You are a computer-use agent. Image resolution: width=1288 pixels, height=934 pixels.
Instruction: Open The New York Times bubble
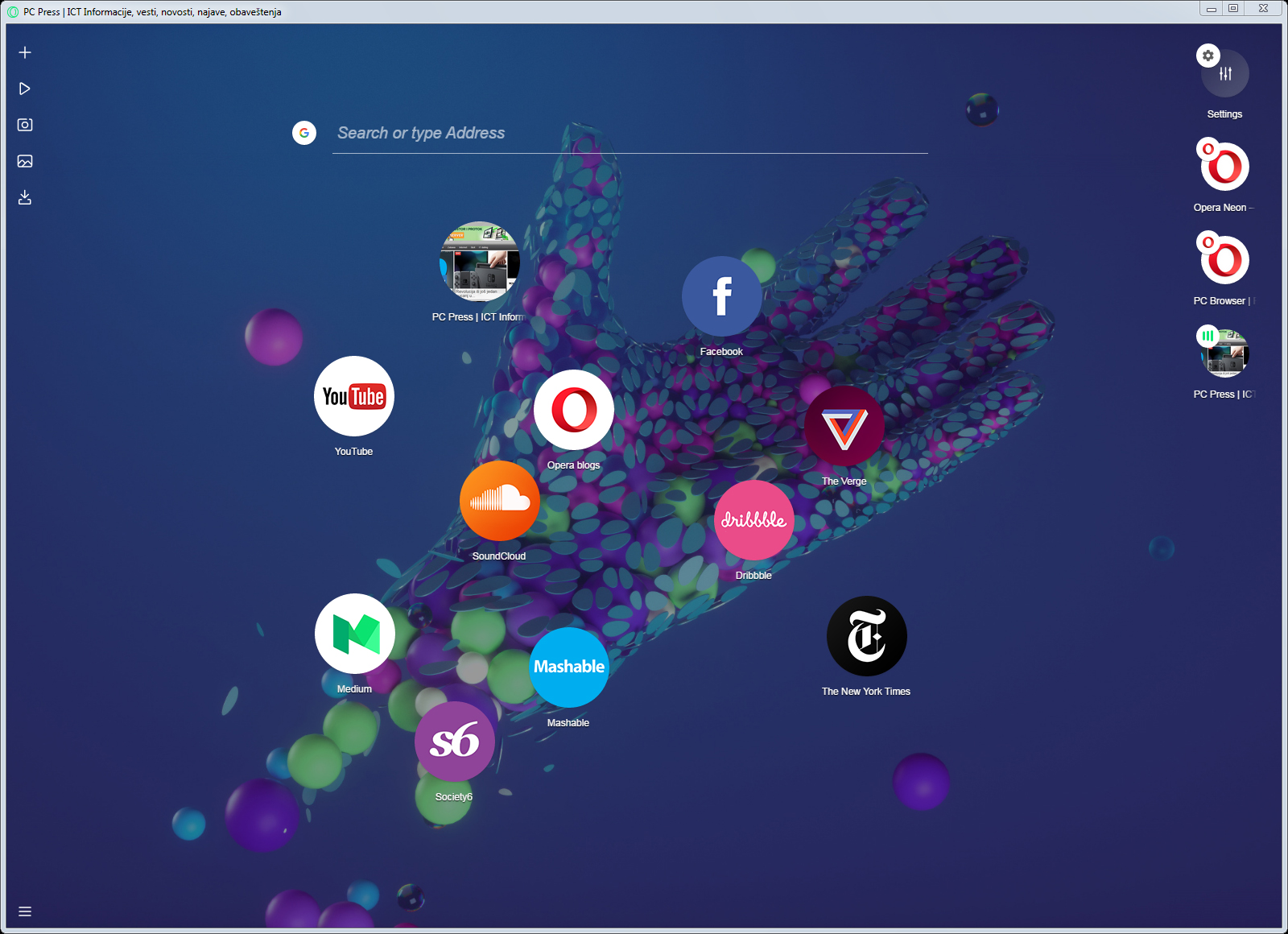867,636
